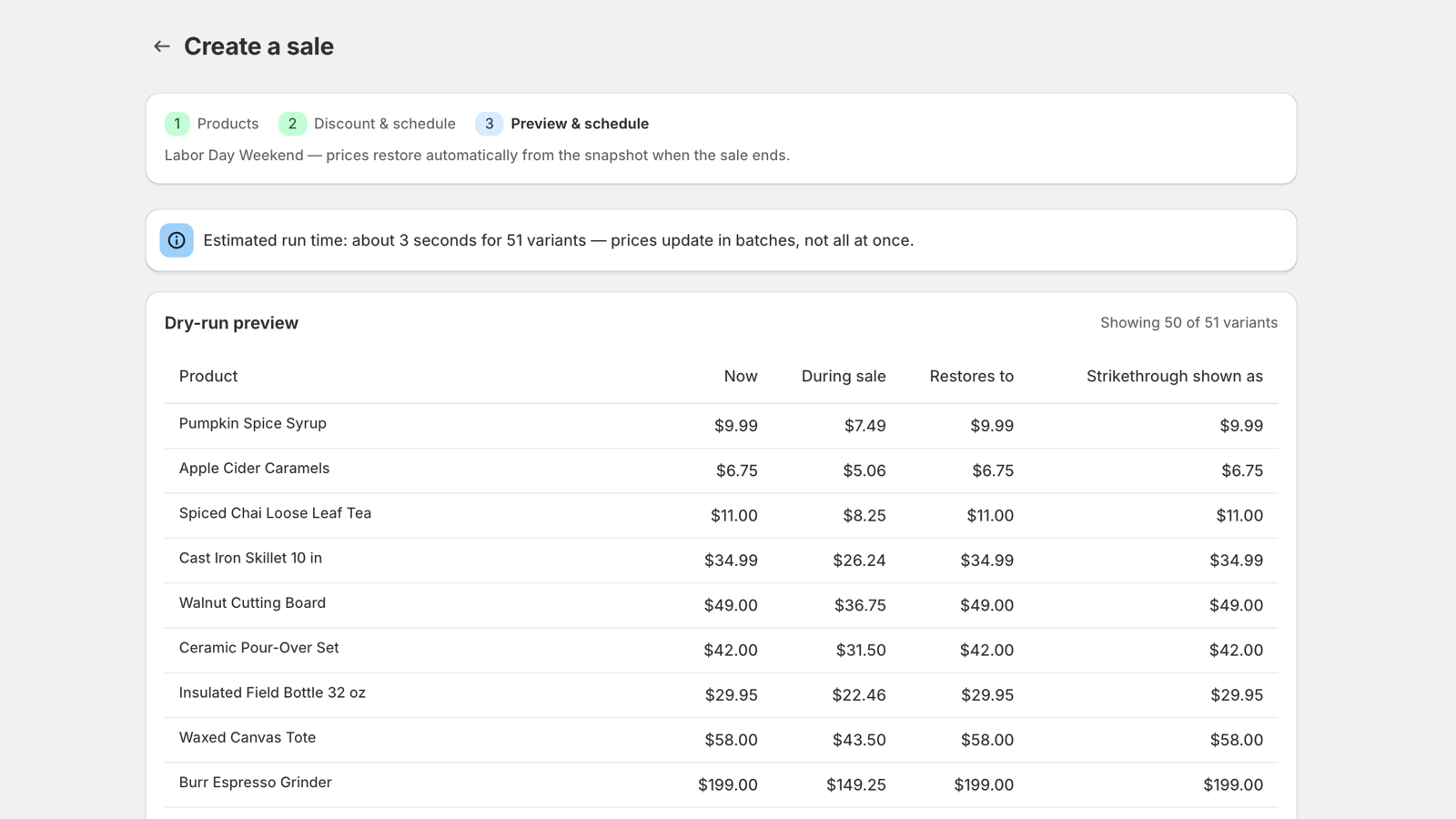Click the Product column header
The height and width of the screenshot is (819, 1456).
click(x=208, y=377)
